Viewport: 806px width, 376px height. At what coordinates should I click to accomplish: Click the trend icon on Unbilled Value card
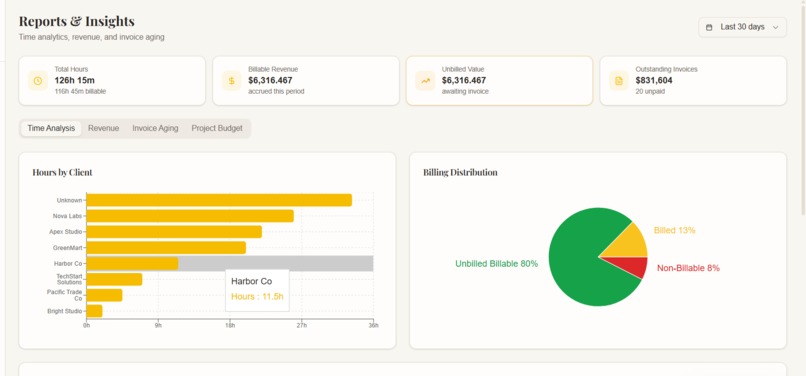pyautogui.click(x=425, y=81)
